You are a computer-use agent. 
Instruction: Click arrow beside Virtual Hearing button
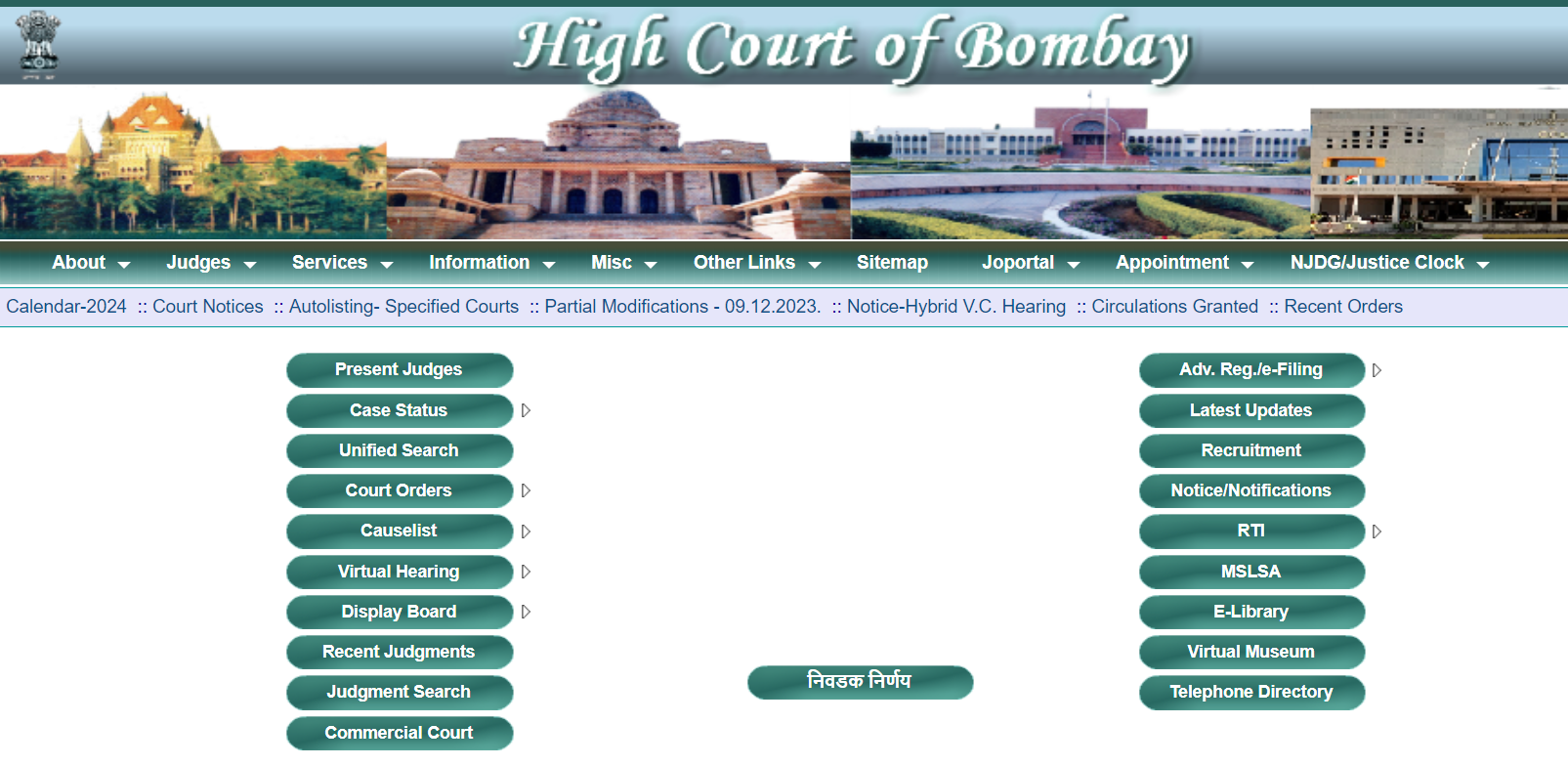(x=526, y=572)
